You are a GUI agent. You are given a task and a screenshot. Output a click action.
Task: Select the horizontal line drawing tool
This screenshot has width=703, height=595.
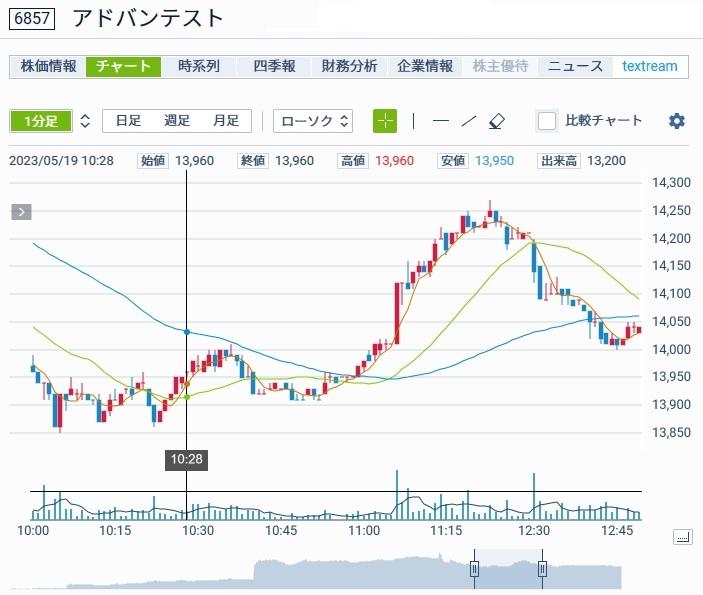(x=440, y=121)
